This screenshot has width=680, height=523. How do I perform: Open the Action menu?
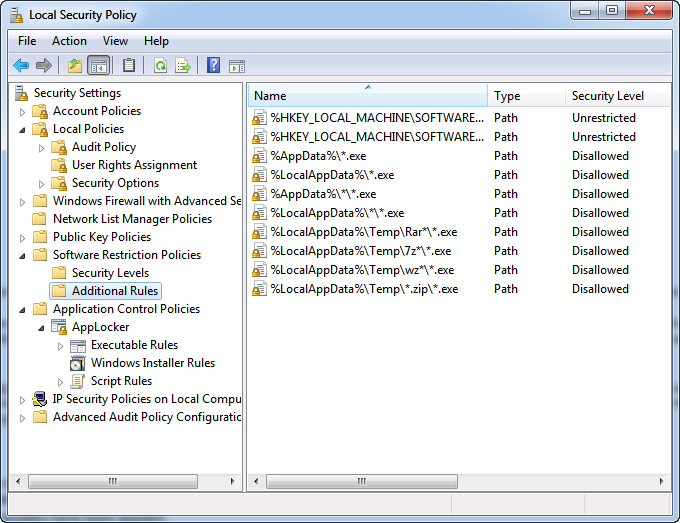pyautogui.click(x=69, y=41)
